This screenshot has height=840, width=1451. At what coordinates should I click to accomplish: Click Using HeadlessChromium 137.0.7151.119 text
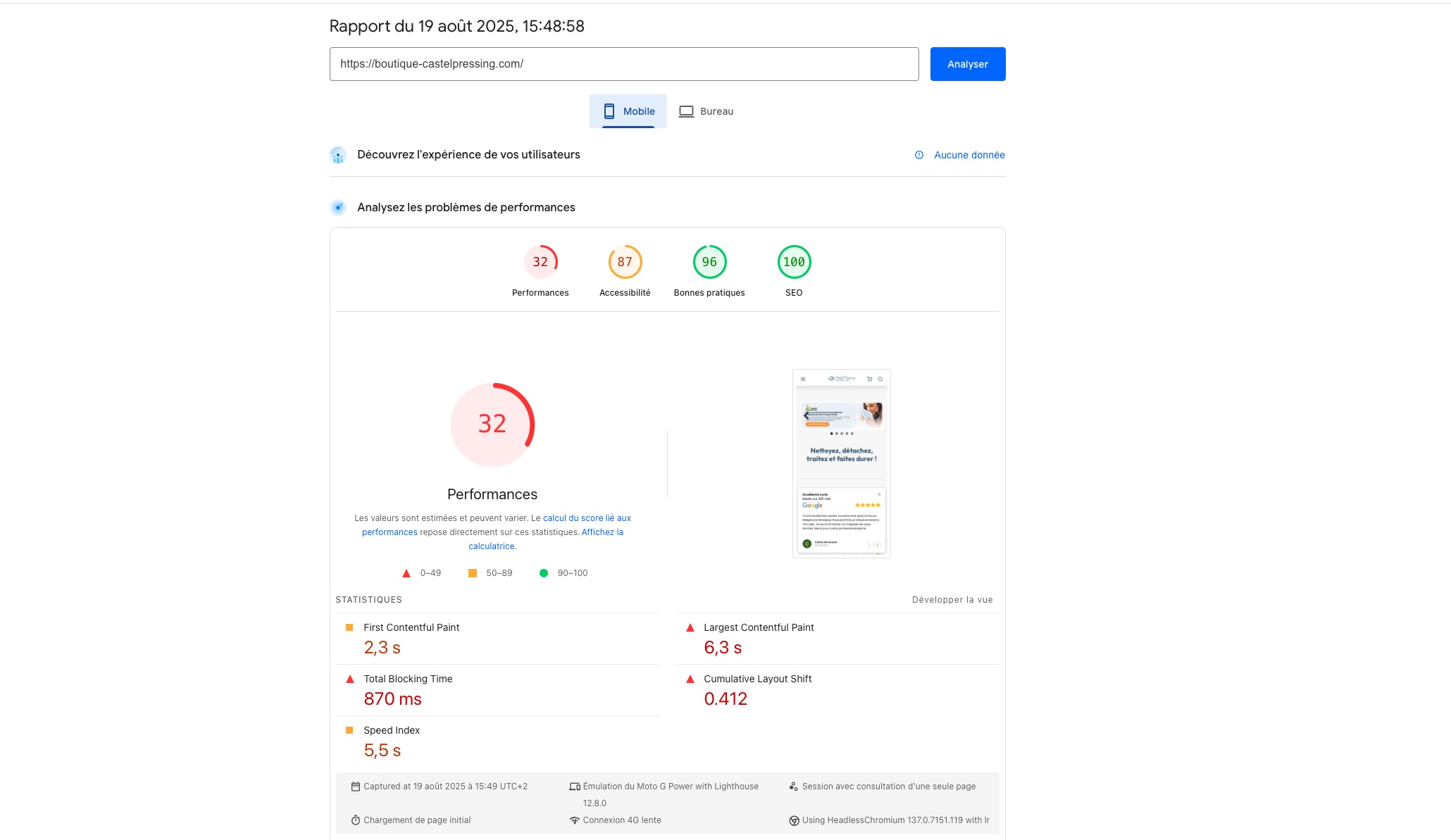click(896, 820)
